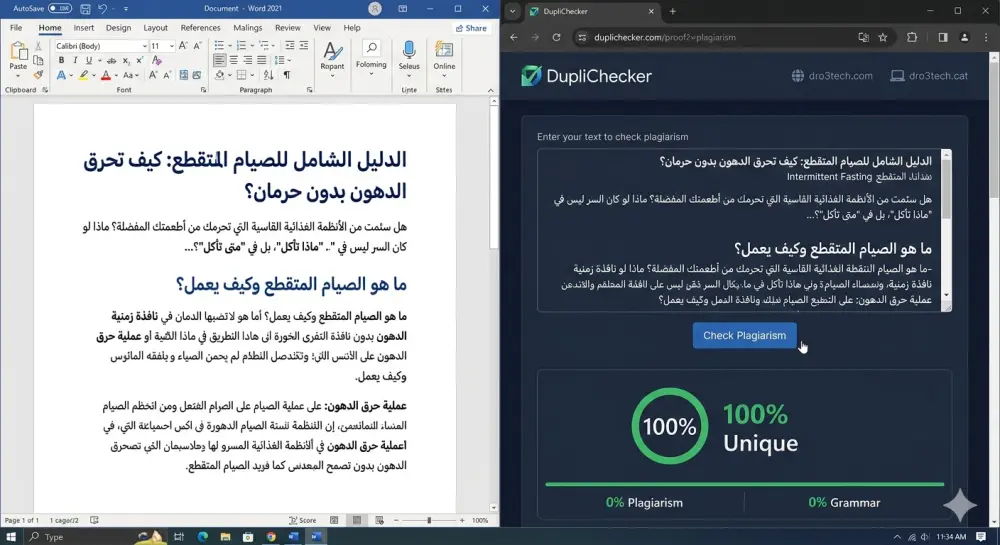Click the find magnifier icon in ribbon
Image resolution: width=1000 pixels, height=545 pixels.
coord(371,48)
